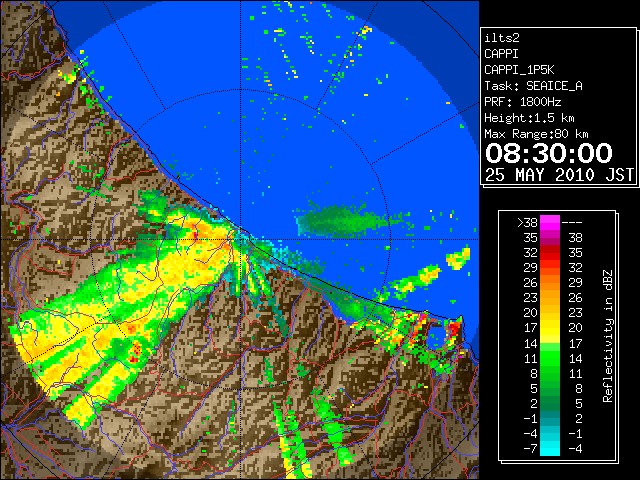Click the -7 legend value
This screenshot has height=480, width=640.
pyautogui.click(x=531, y=448)
